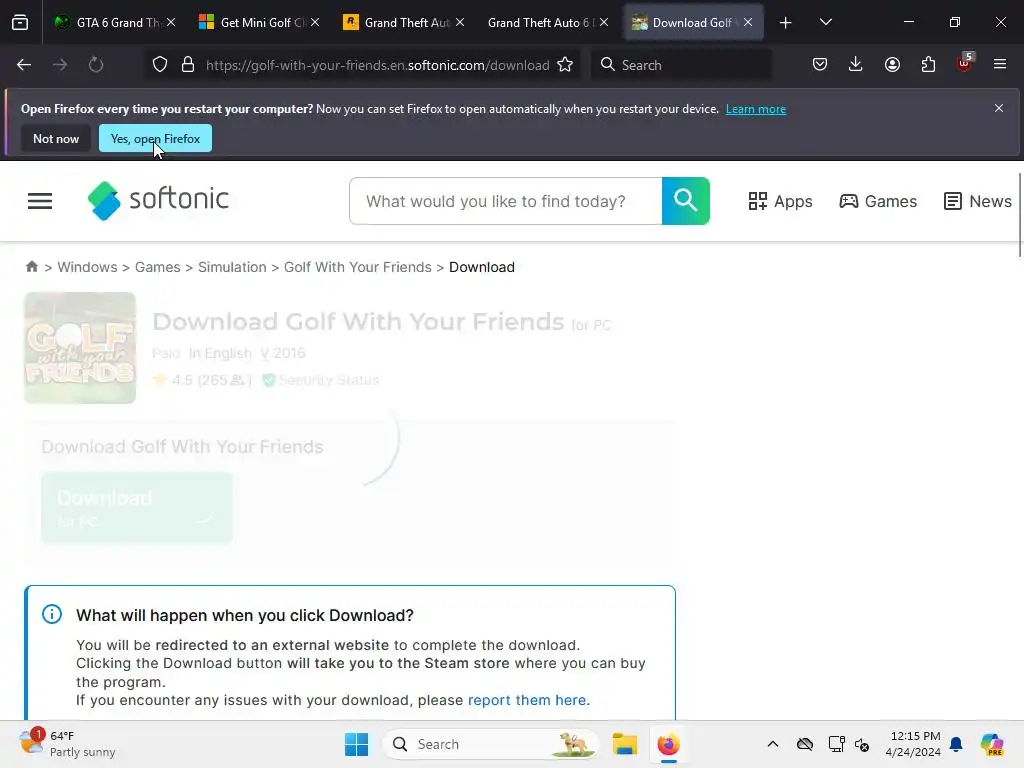The image size is (1024, 768).
Task: Open a new browser tab
Action: [786, 23]
